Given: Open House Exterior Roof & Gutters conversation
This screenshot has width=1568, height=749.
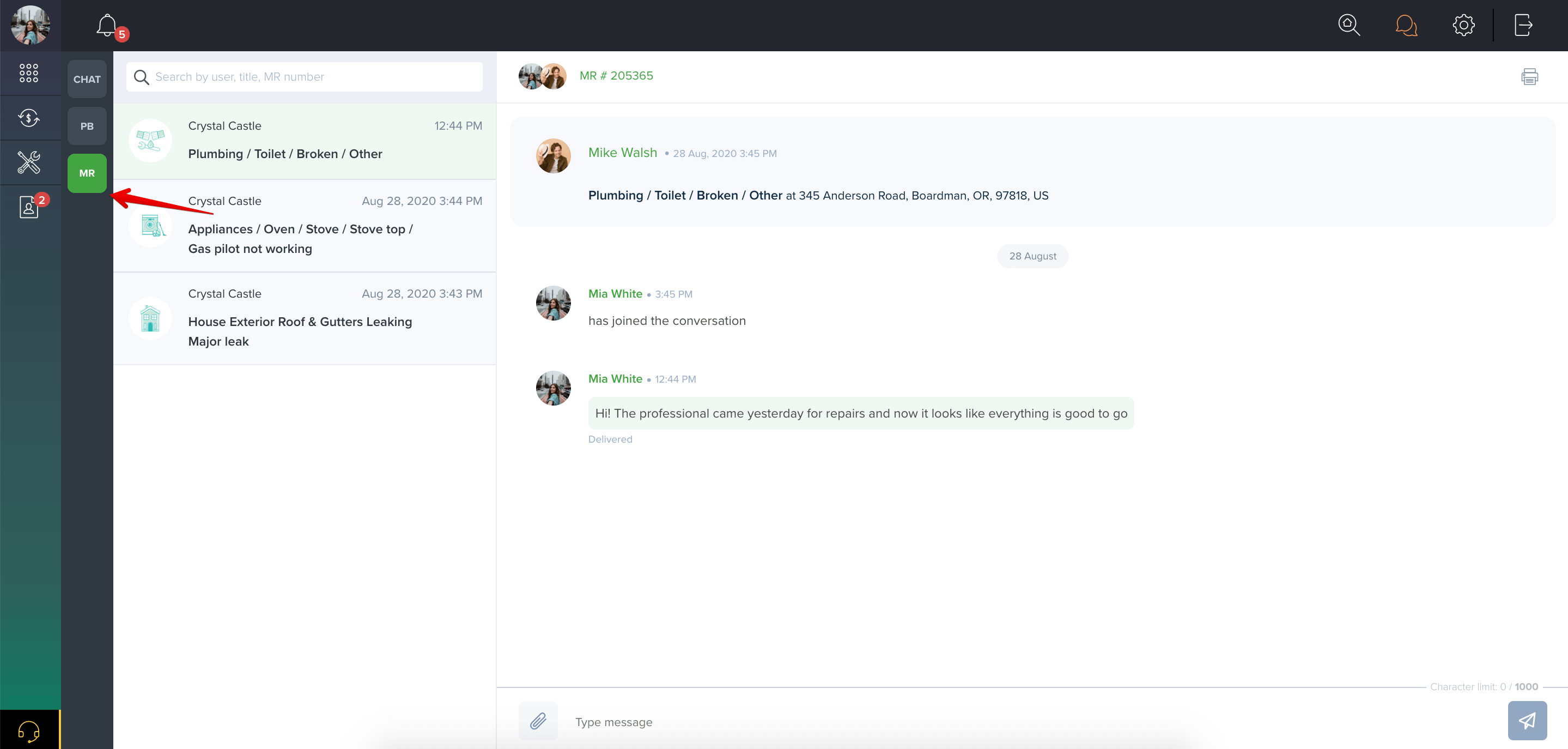Looking at the screenshot, I should 305,318.
